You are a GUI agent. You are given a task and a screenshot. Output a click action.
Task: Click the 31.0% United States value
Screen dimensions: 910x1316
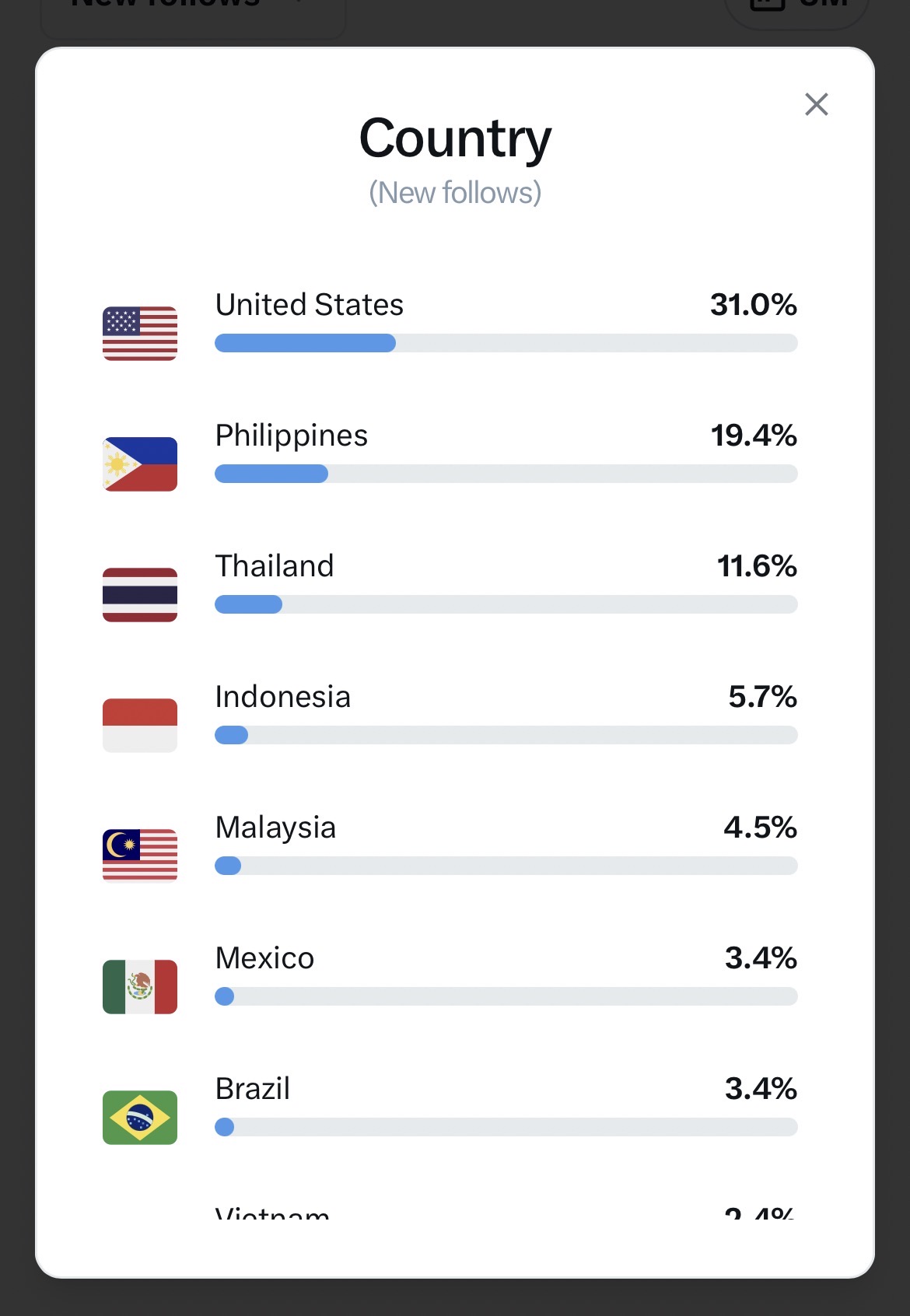click(x=753, y=305)
